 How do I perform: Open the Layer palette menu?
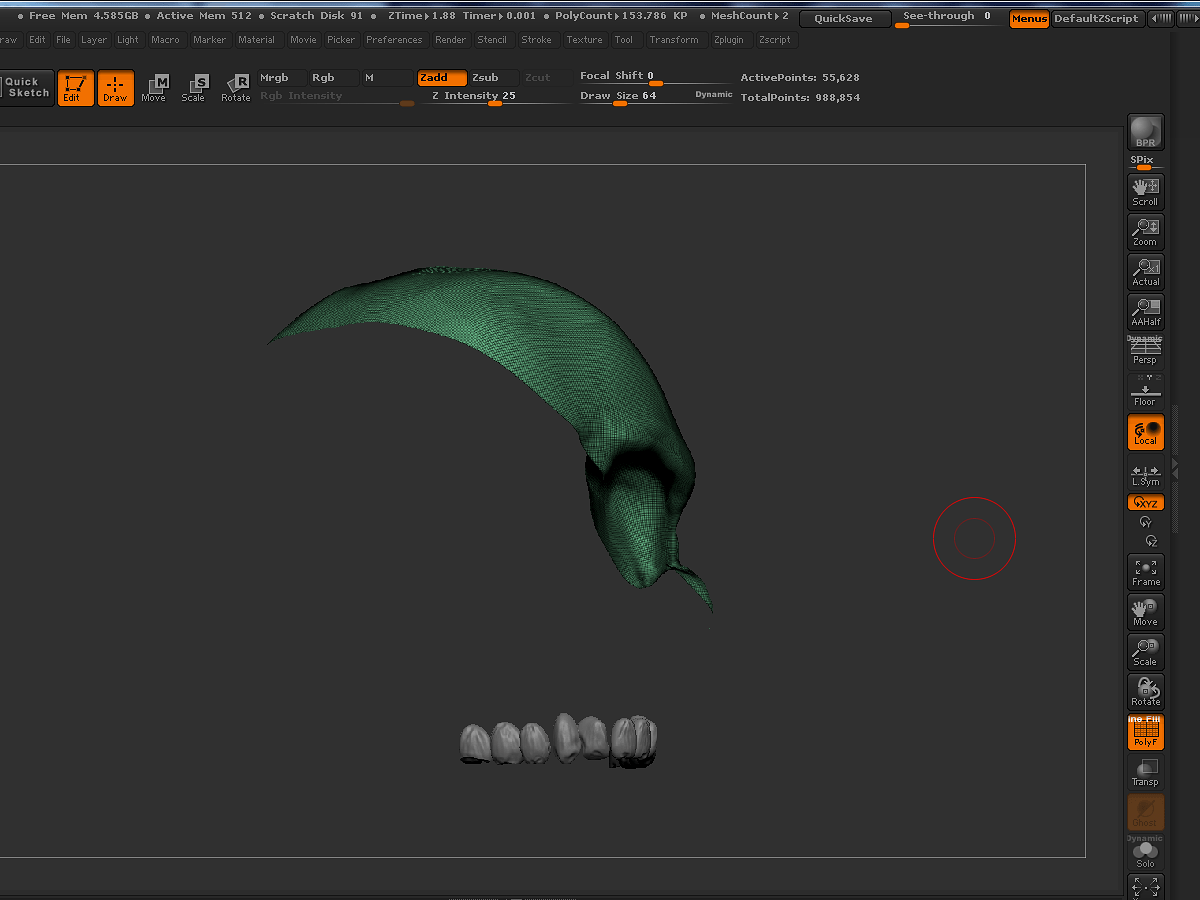coord(94,40)
